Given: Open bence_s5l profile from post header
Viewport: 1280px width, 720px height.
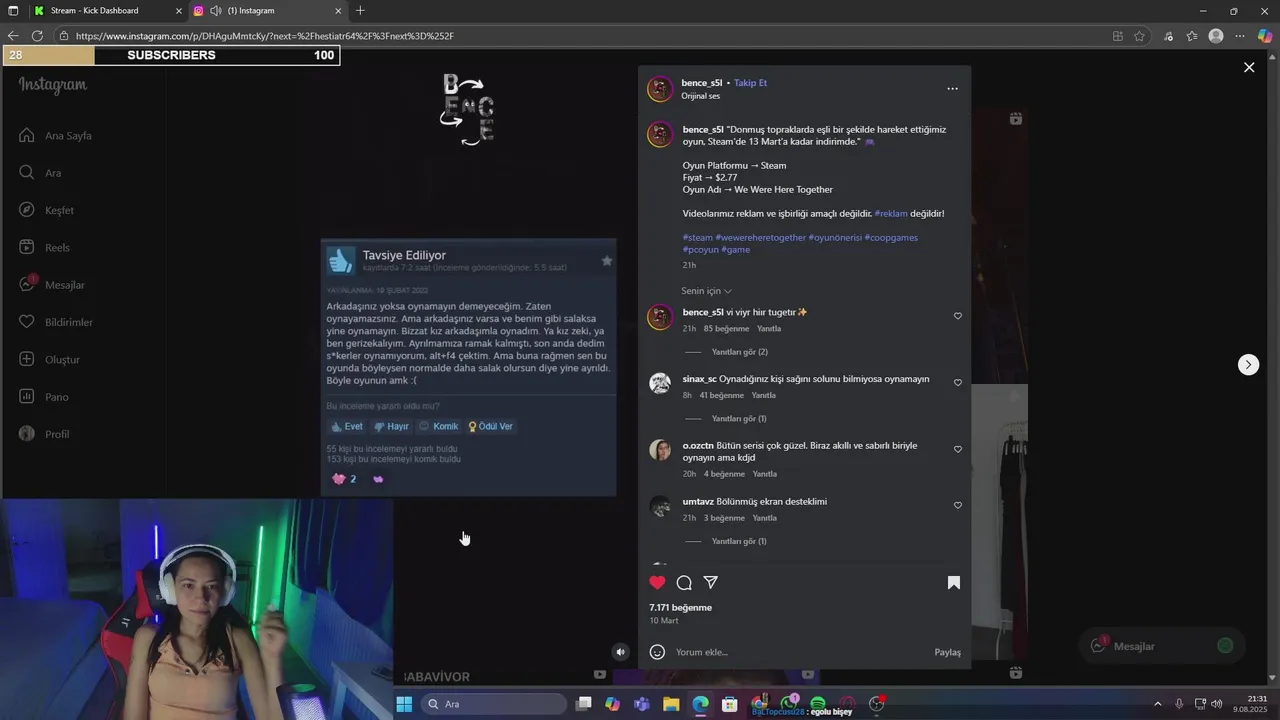Looking at the screenshot, I should click(x=701, y=83).
